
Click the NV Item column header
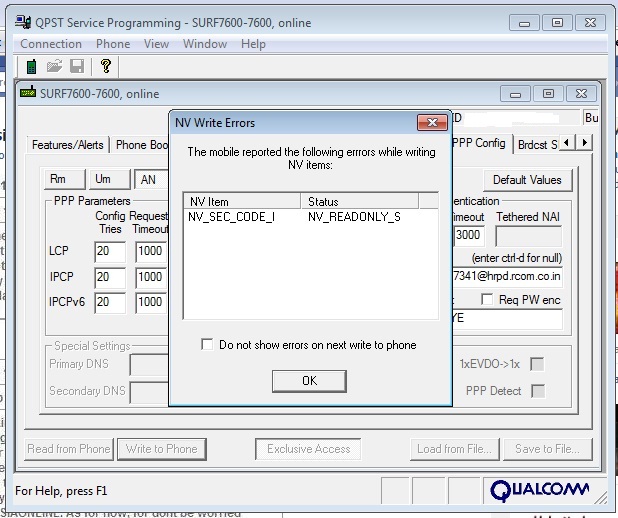pos(242,201)
